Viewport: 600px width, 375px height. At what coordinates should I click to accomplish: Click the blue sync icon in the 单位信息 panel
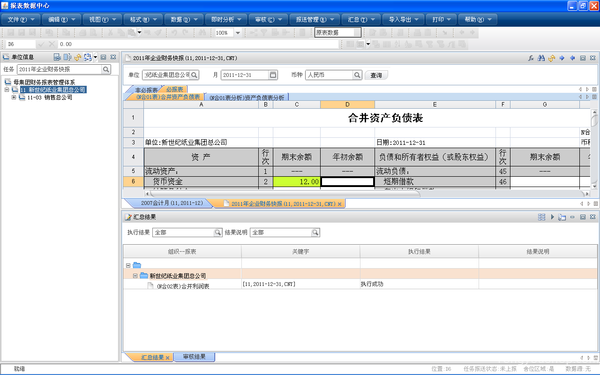[x=88, y=57]
